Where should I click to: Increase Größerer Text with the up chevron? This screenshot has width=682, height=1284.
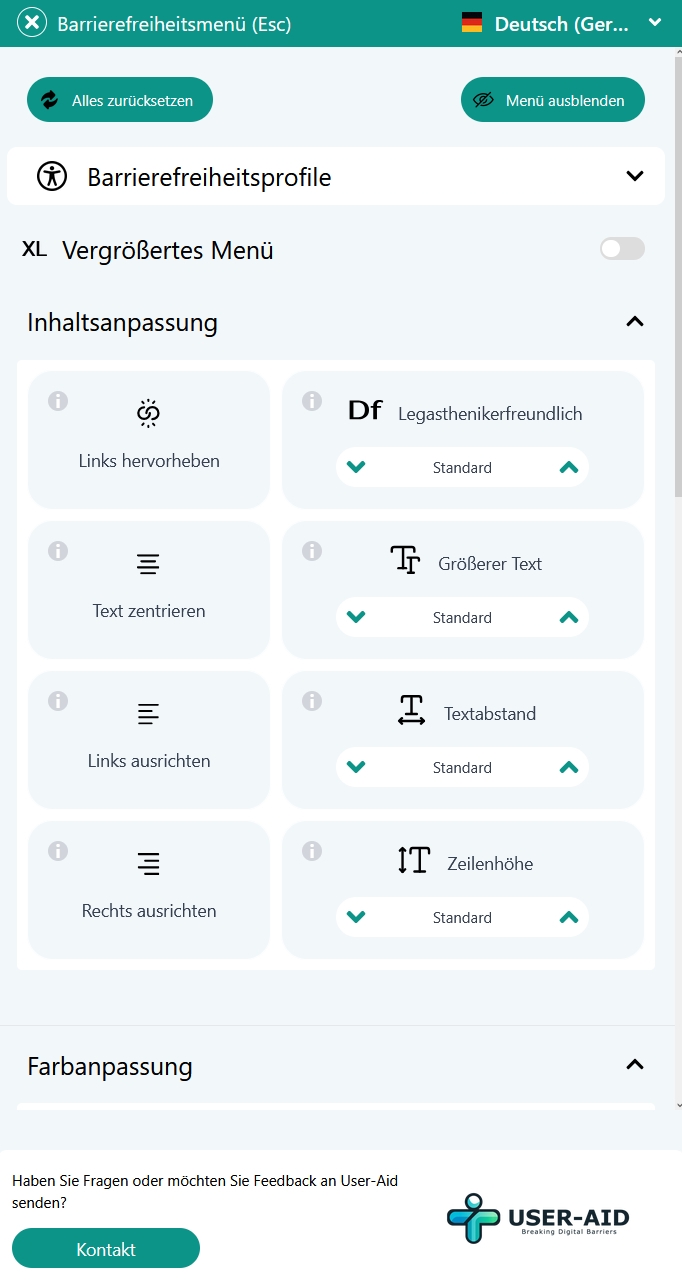[568, 617]
